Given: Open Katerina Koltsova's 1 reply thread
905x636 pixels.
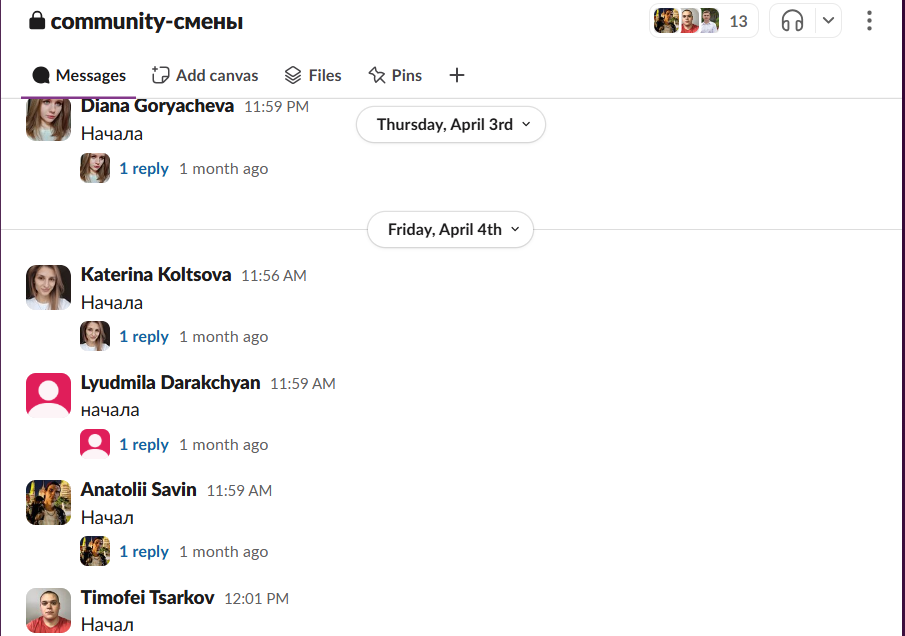Looking at the screenshot, I should point(144,337).
